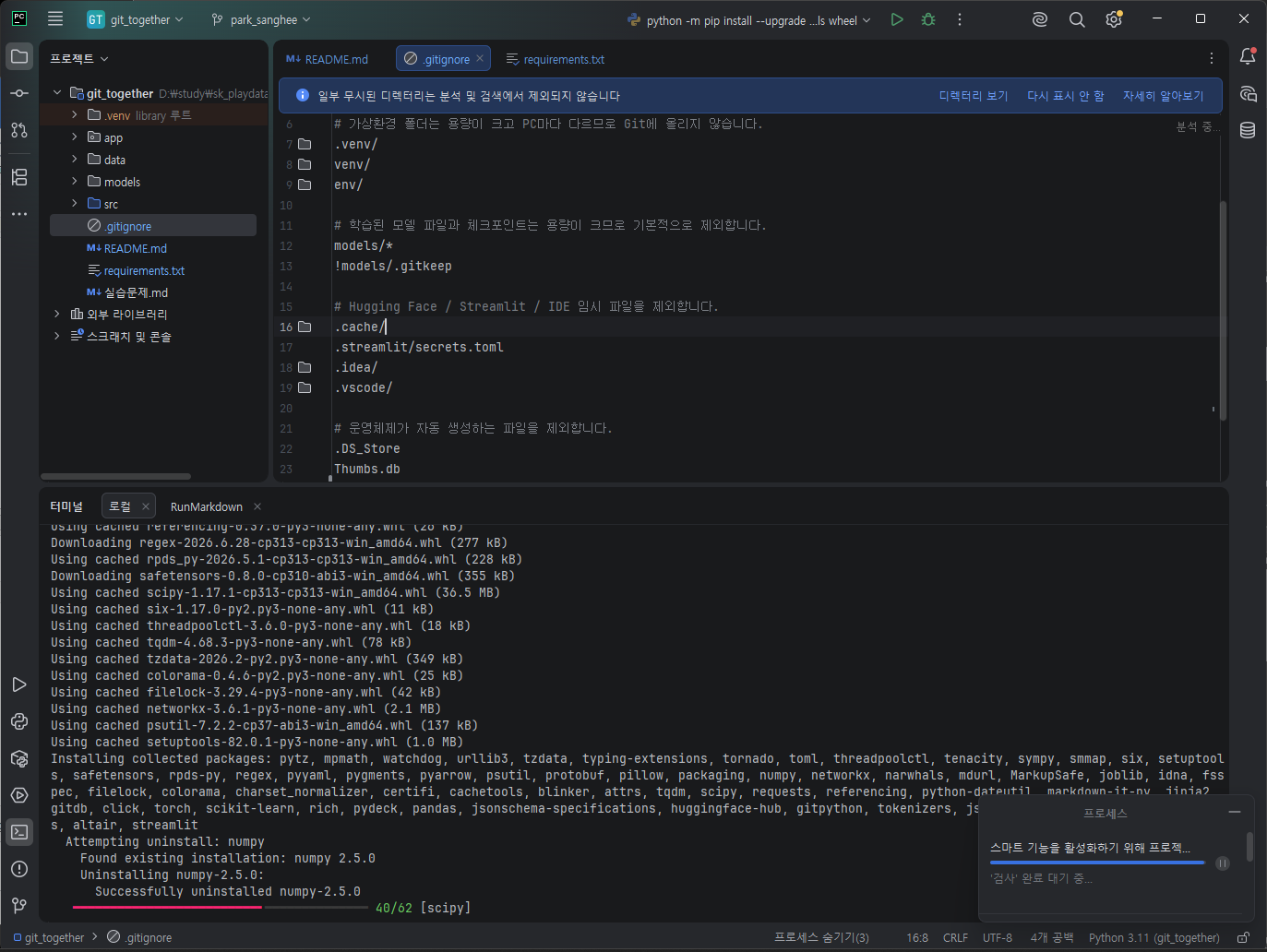Click 다시 표시 안 함 link
The image size is (1267, 952).
click(1066, 96)
